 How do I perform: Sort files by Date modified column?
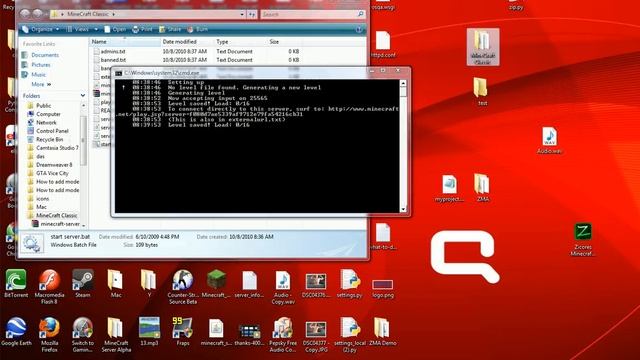187,42
